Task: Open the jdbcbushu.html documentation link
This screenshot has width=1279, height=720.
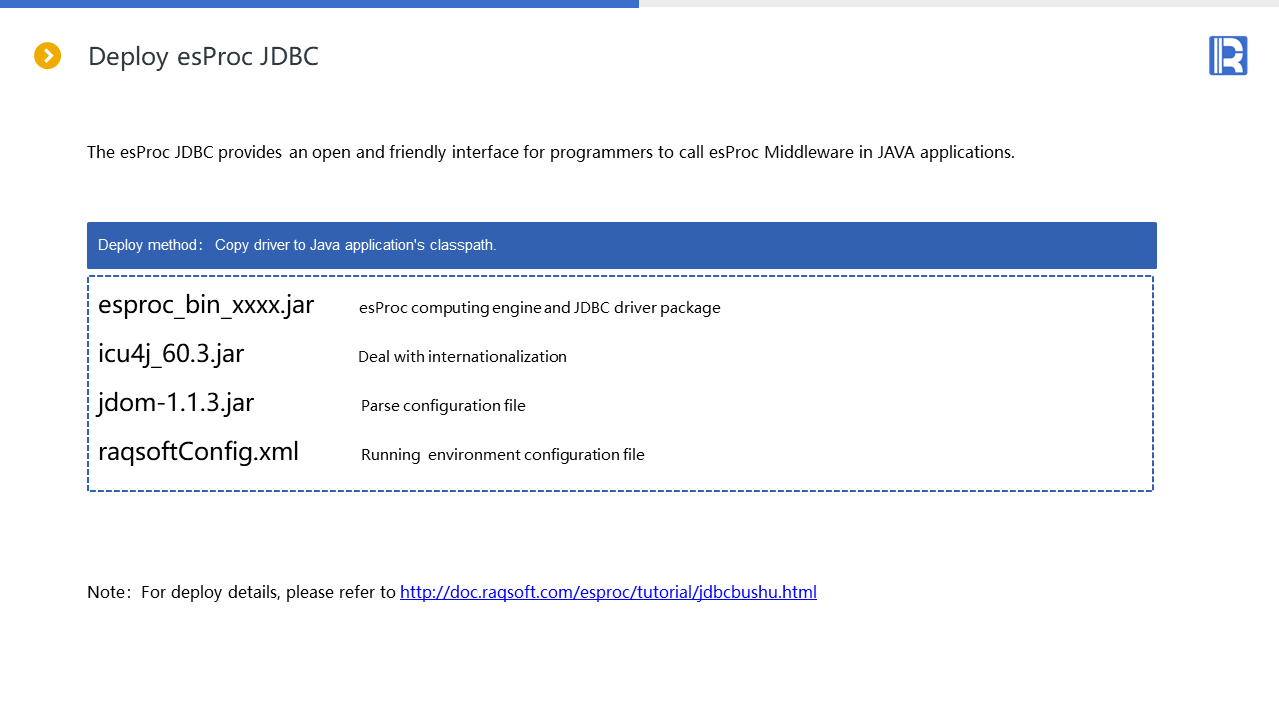Action: (608, 592)
